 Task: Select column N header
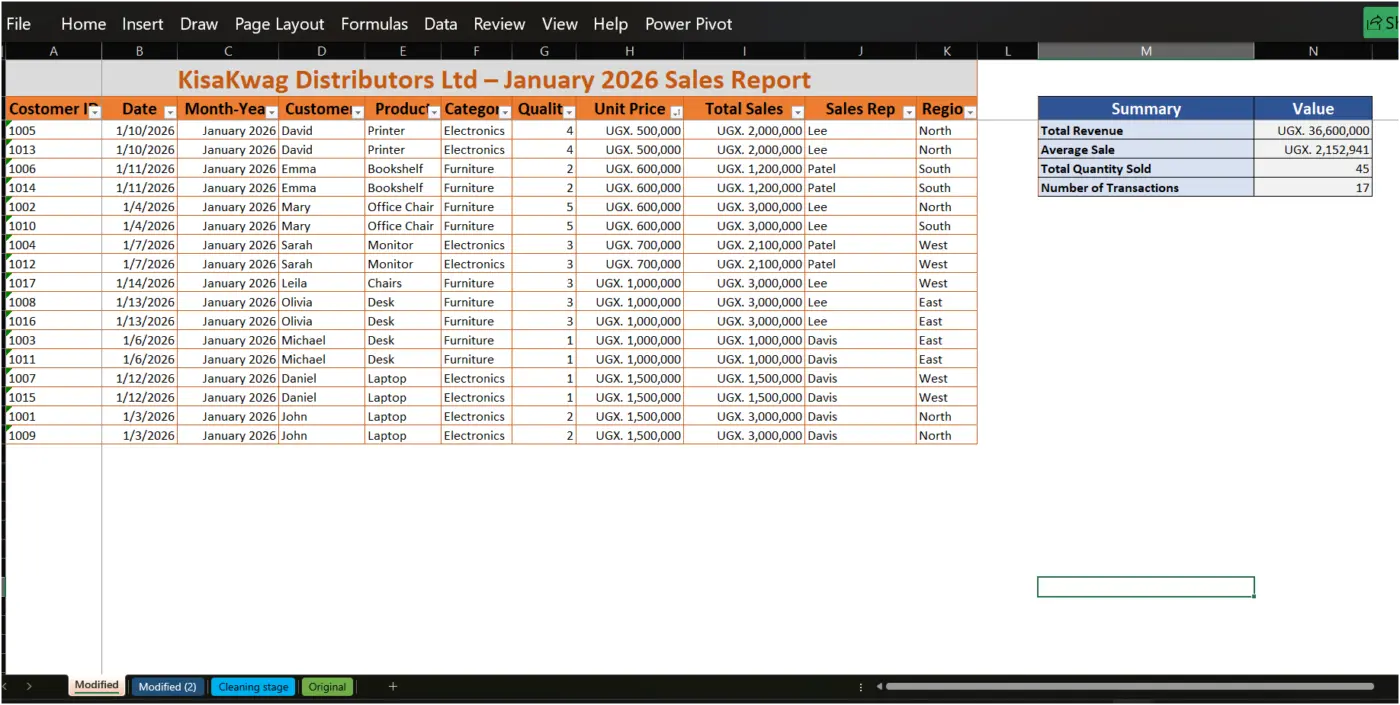point(1313,51)
